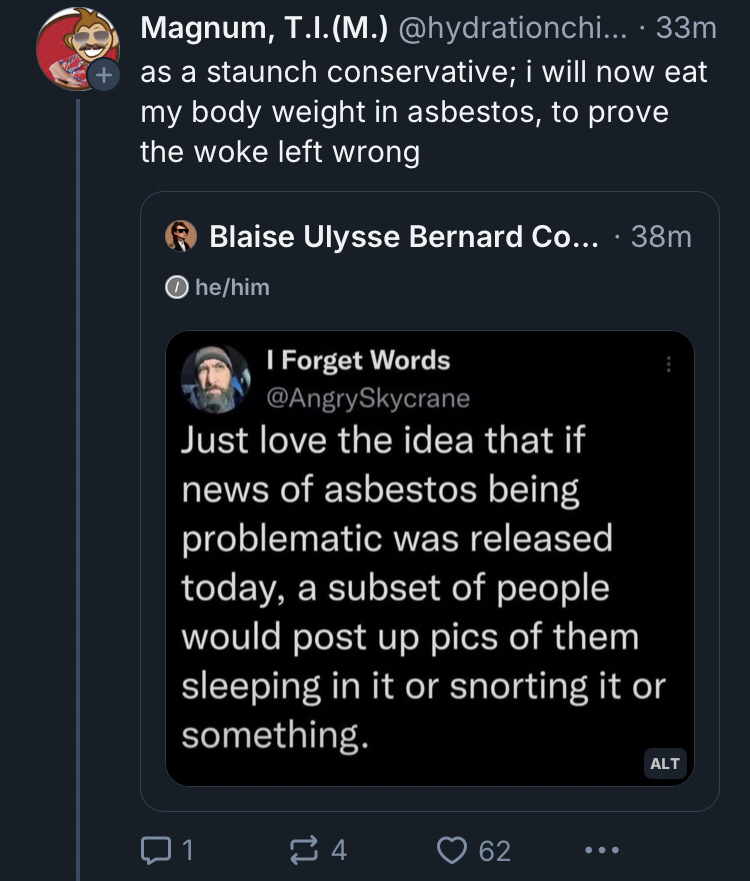The height and width of the screenshot is (881, 750).
Task: Click the he/him pronoun label text
Action: (x=232, y=287)
